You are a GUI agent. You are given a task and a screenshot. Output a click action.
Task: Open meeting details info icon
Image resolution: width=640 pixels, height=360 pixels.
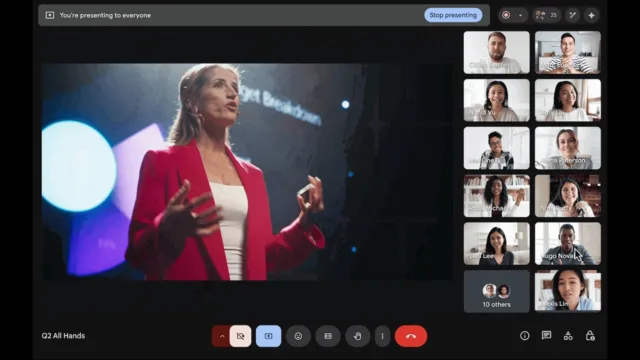pyautogui.click(x=524, y=336)
